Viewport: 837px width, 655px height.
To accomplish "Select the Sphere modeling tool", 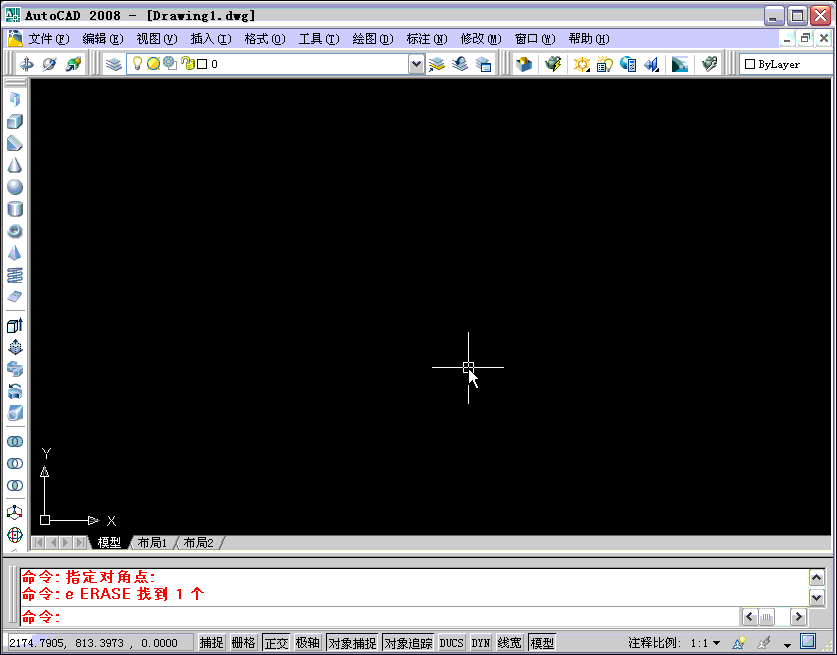I will 14,186.
